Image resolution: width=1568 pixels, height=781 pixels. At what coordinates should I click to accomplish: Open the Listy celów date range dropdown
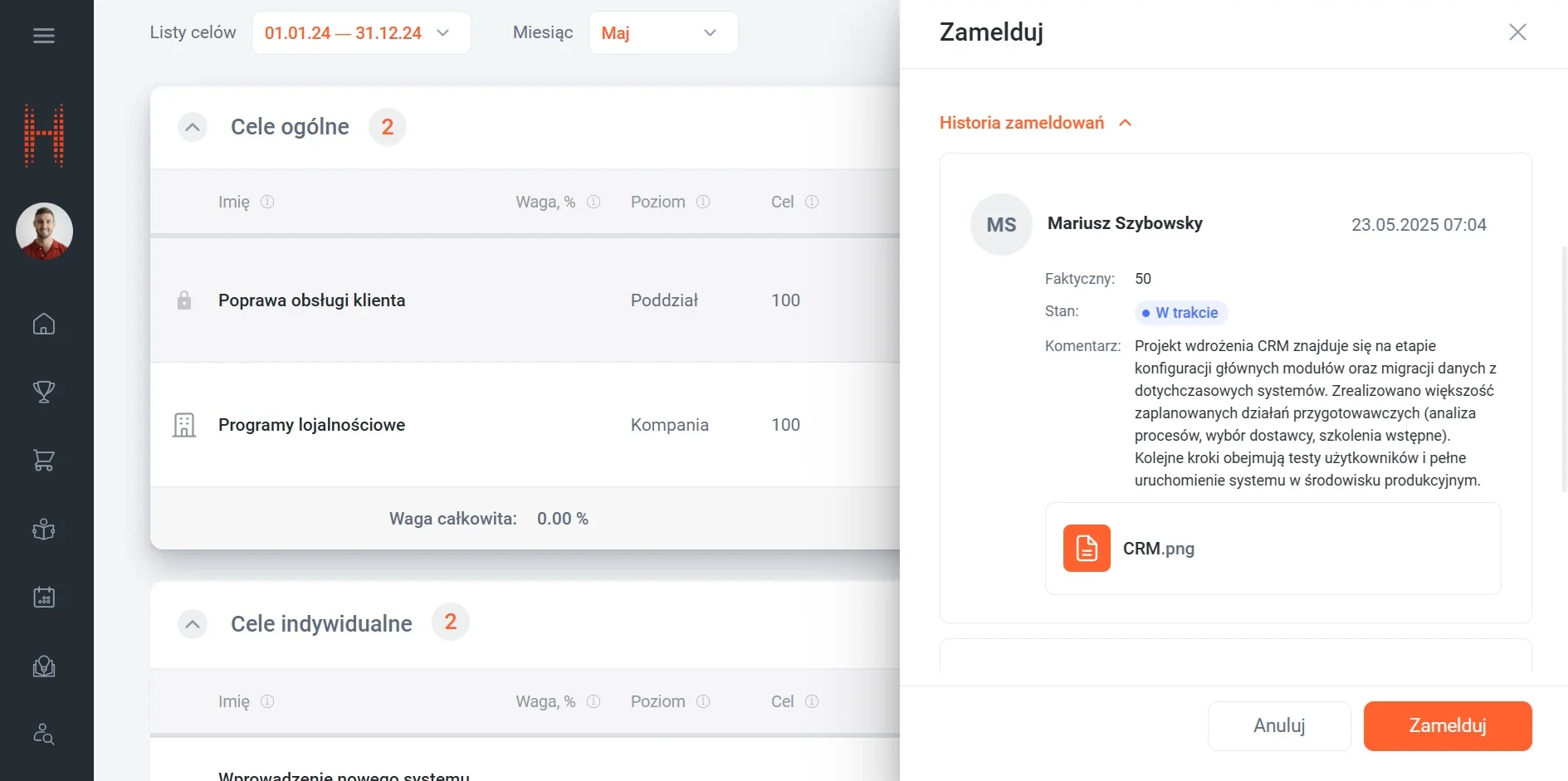click(361, 33)
